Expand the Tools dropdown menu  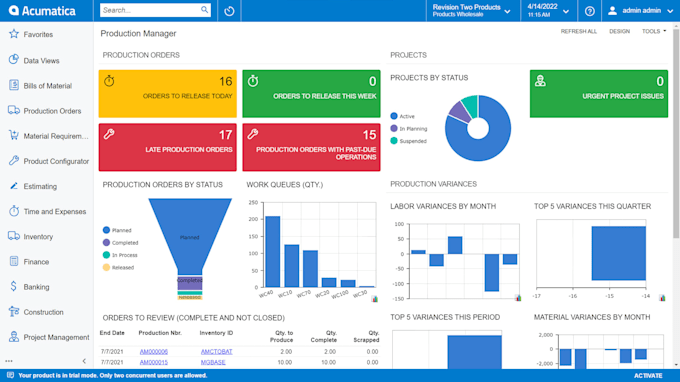(654, 31)
